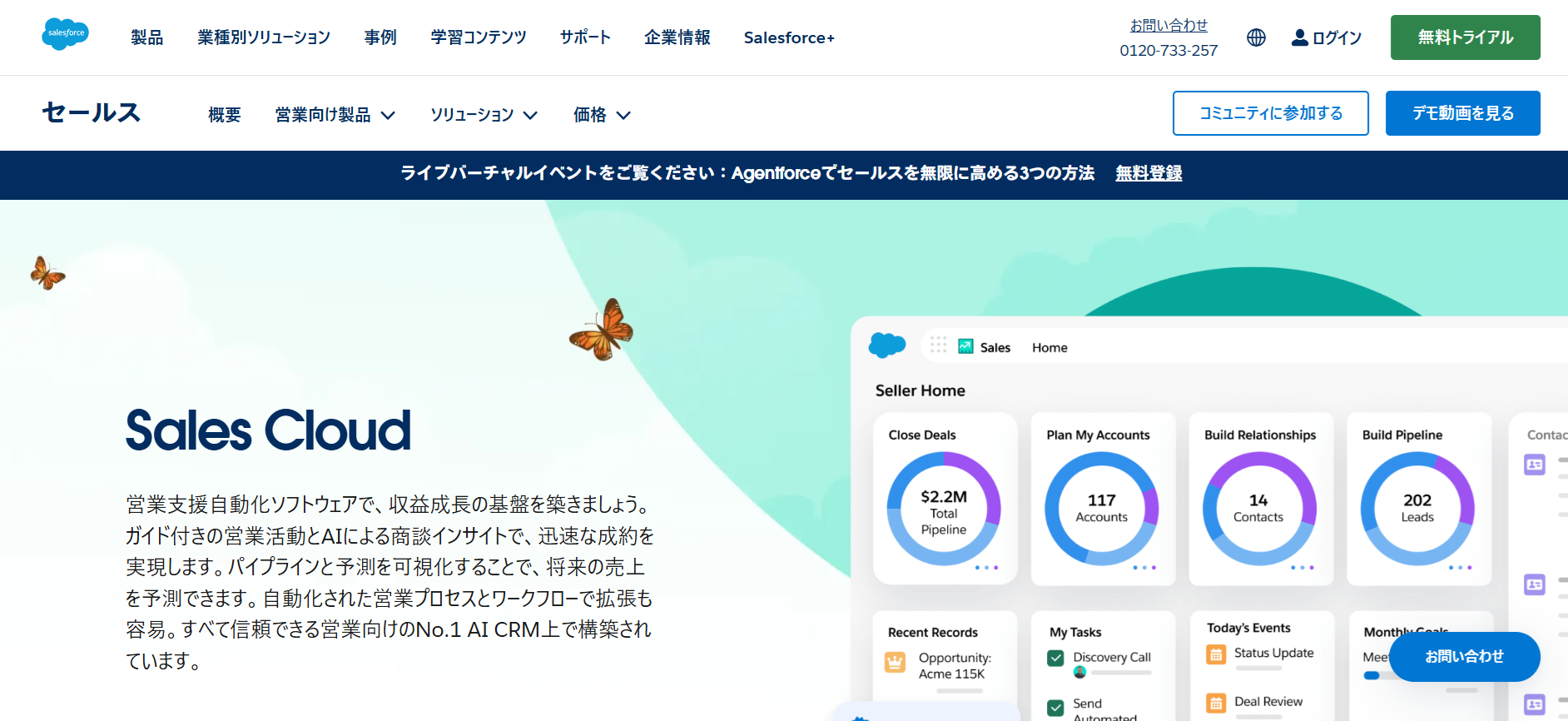
Task: Click the floating お問い合わせ chat button
Action: tap(1464, 656)
